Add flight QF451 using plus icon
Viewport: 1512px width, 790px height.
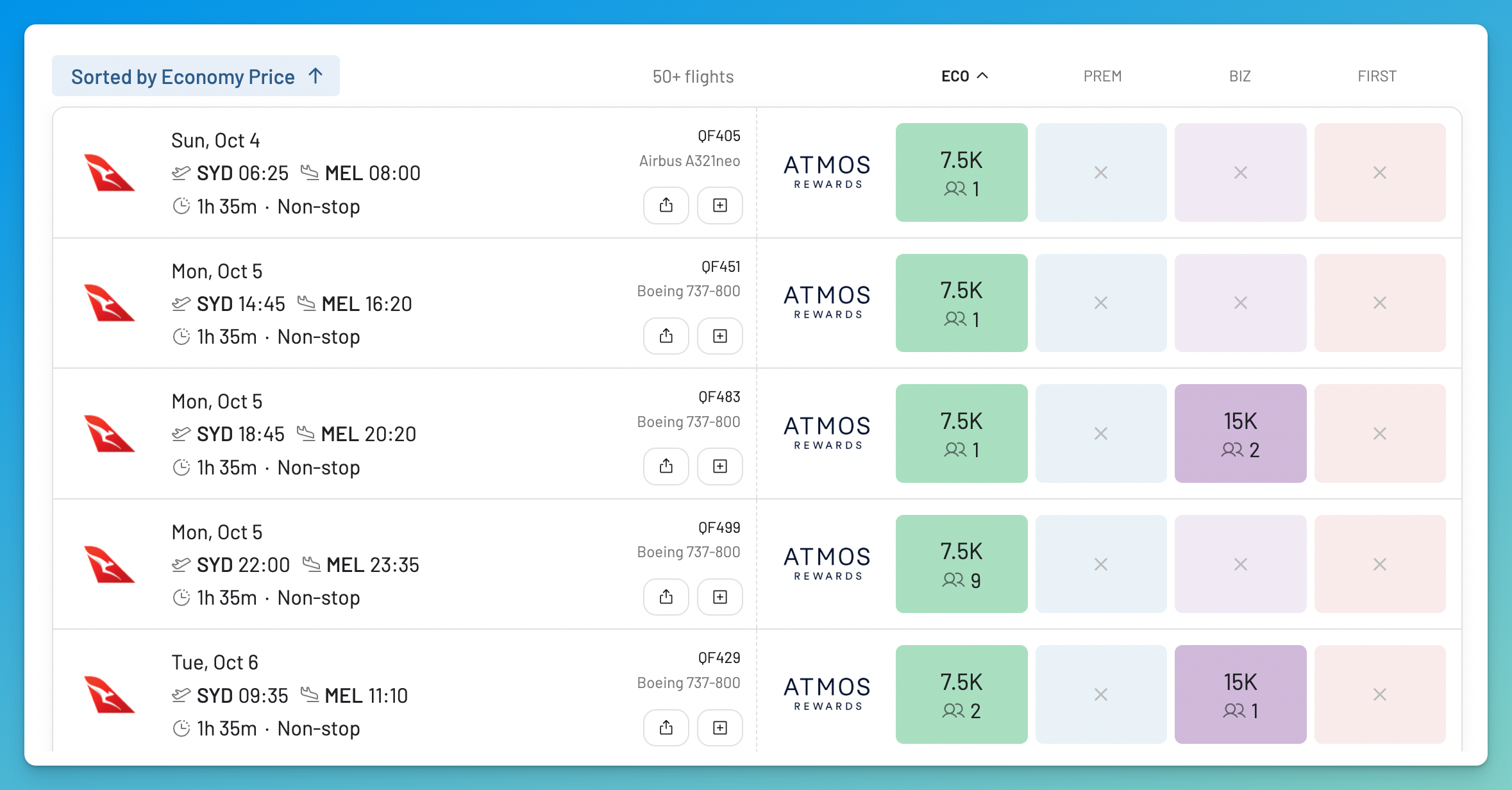(x=720, y=336)
